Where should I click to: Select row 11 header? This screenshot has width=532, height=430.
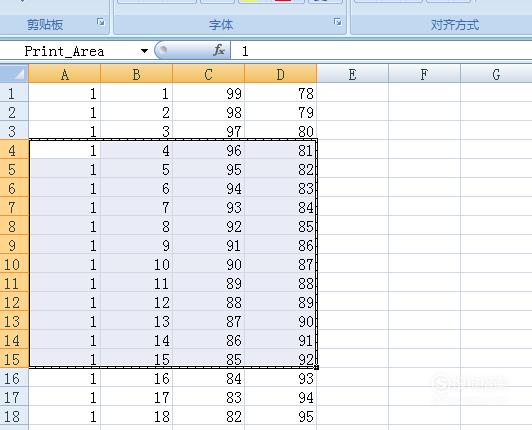pos(14,283)
